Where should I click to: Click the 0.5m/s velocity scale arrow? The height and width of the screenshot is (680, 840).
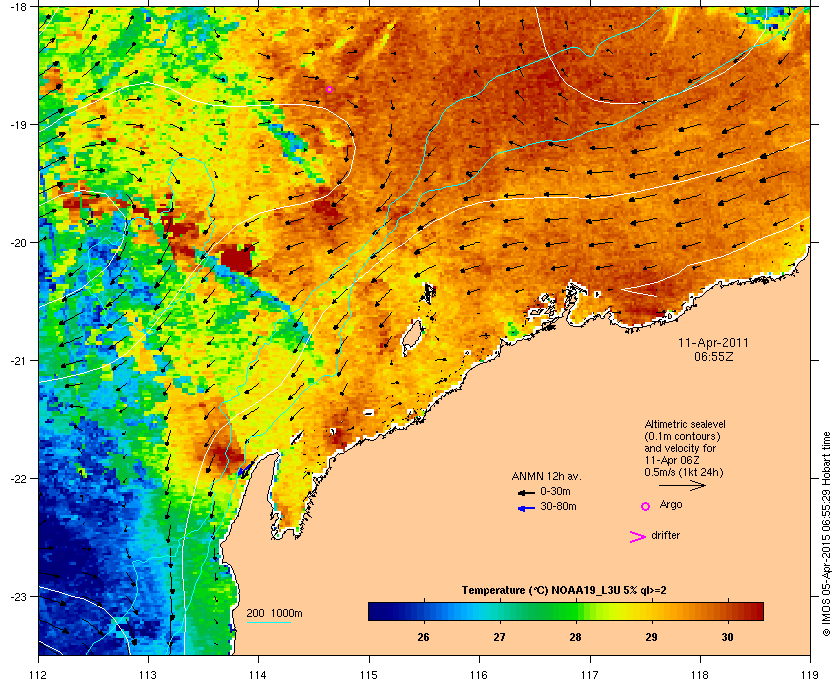682,485
